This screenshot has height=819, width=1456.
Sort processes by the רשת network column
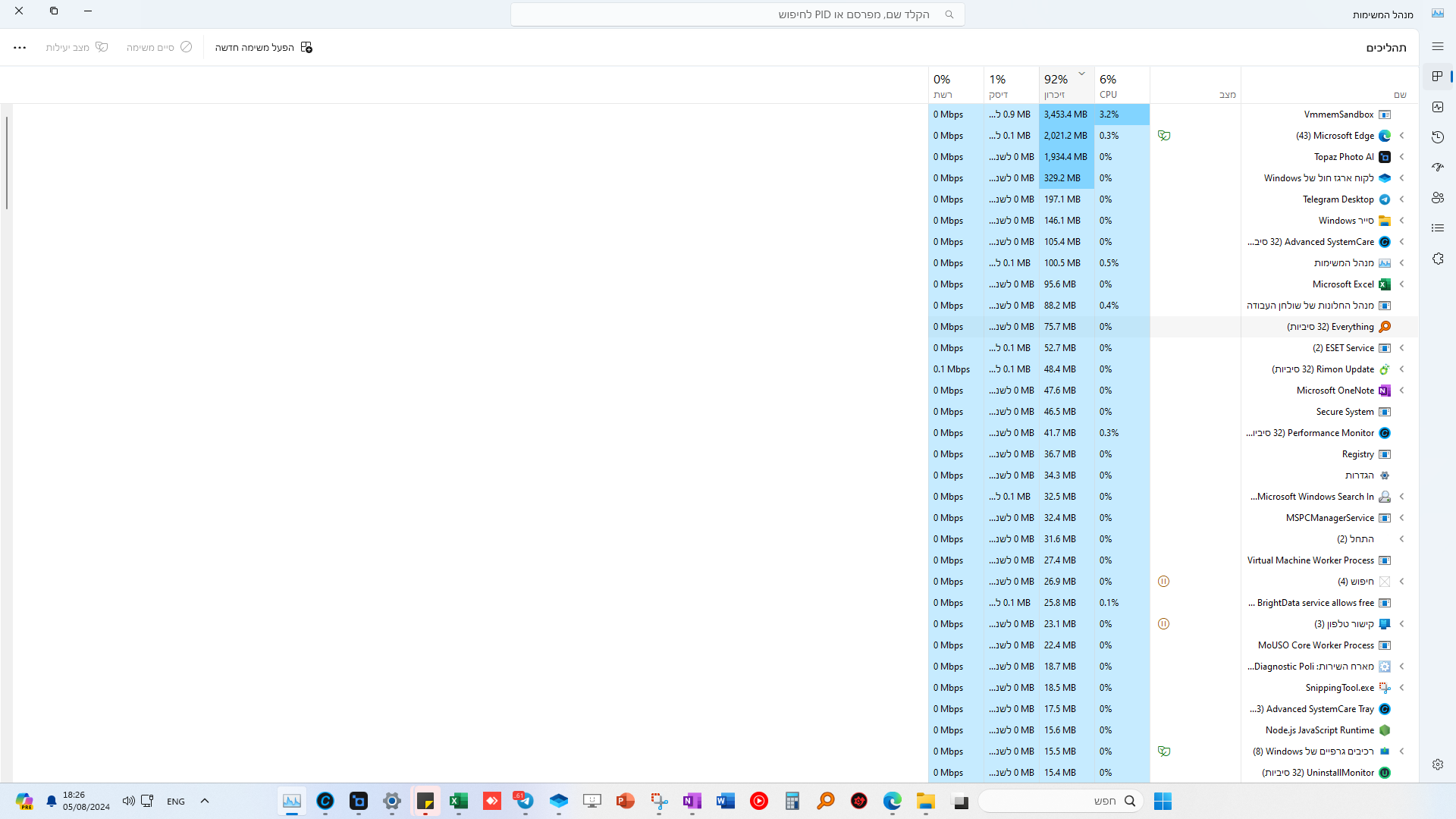pyautogui.click(x=956, y=85)
